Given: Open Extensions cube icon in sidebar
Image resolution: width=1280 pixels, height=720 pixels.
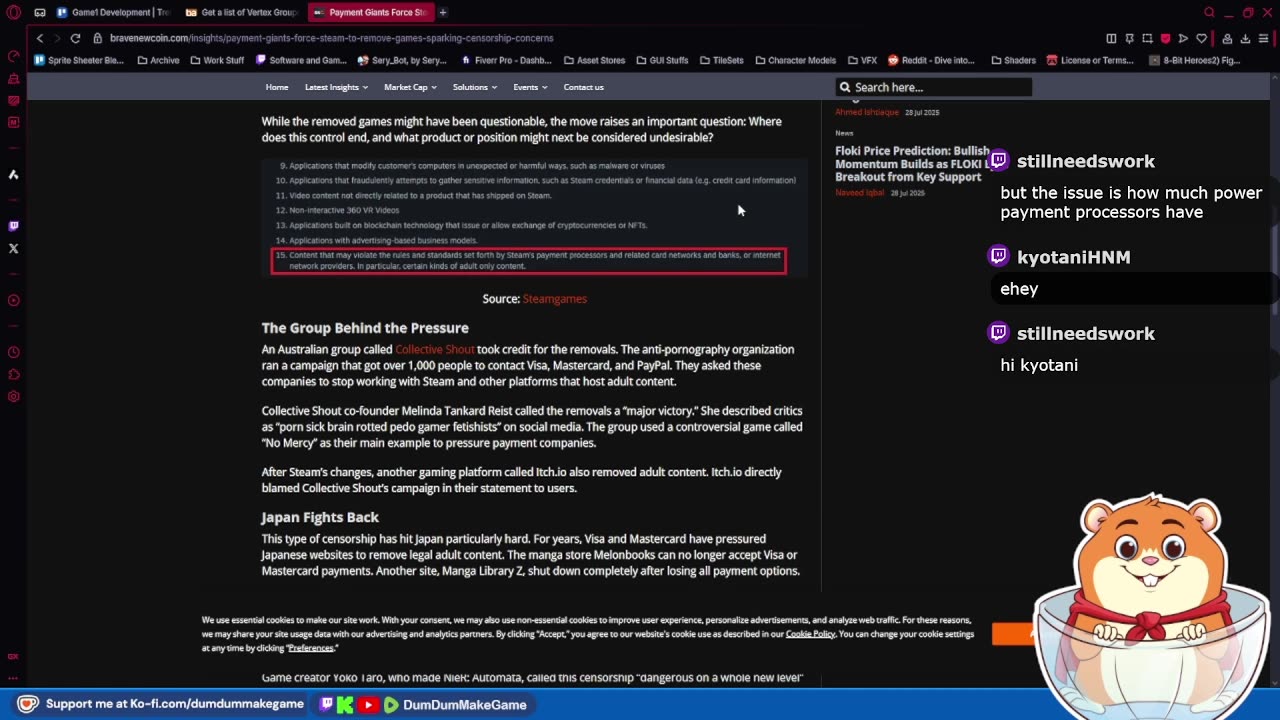Looking at the screenshot, I should 13,375.
